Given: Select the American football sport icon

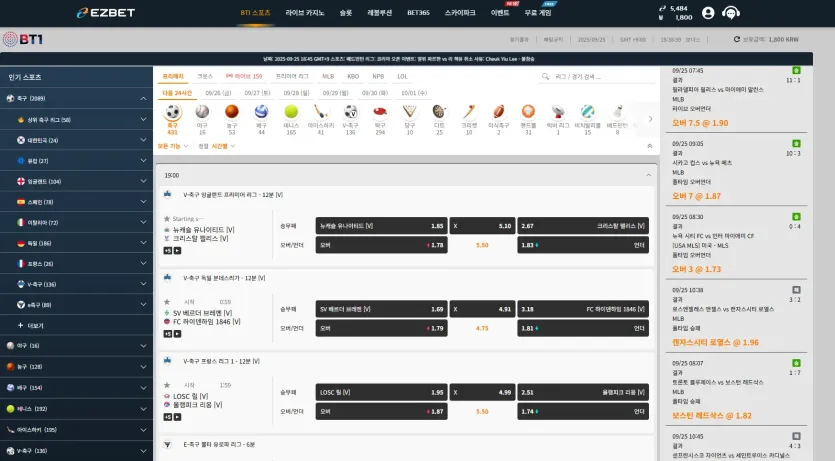Looking at the screenshot, I should pos(498,111).
